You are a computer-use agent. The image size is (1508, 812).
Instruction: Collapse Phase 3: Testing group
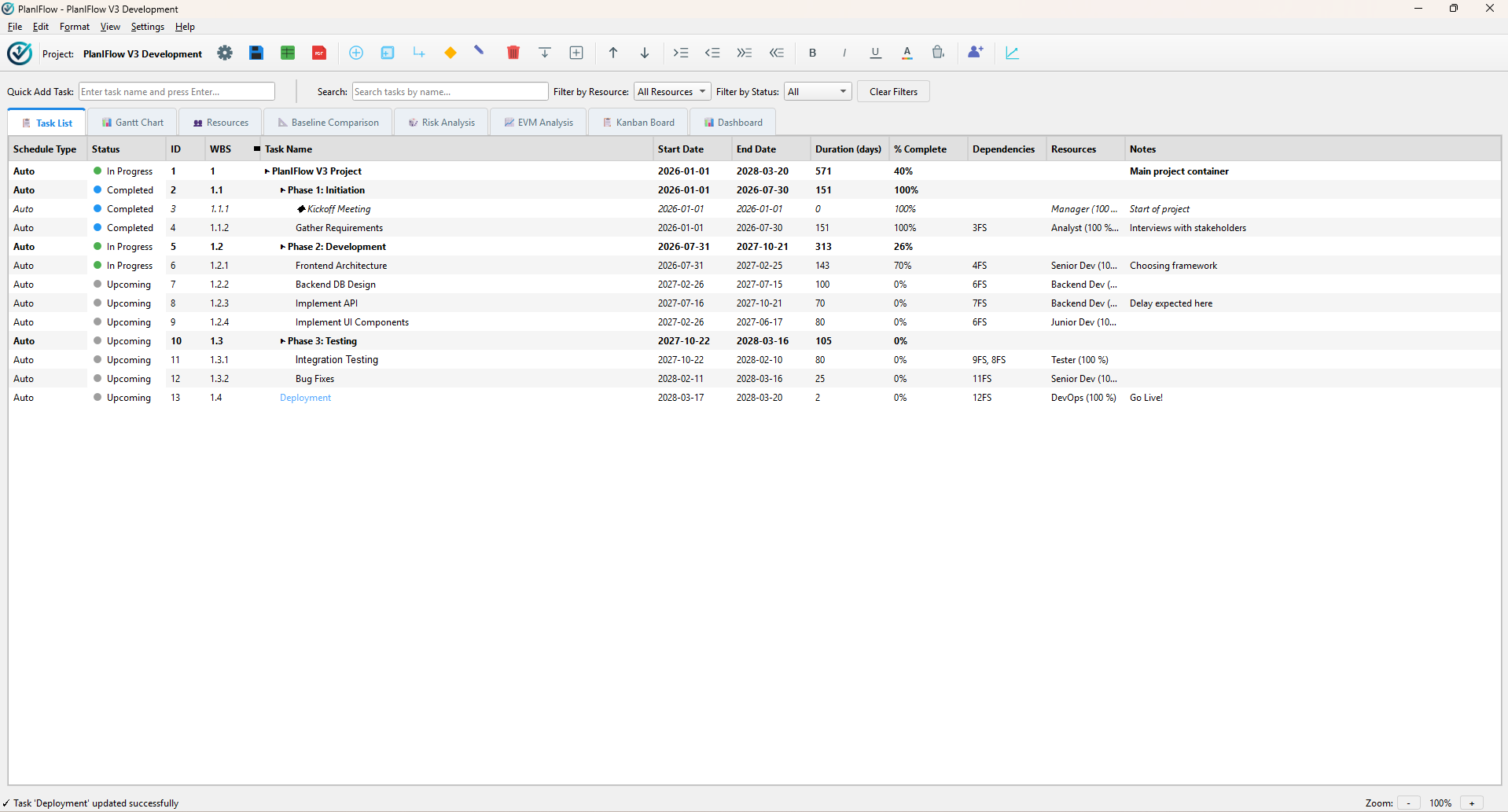[283, 341]
